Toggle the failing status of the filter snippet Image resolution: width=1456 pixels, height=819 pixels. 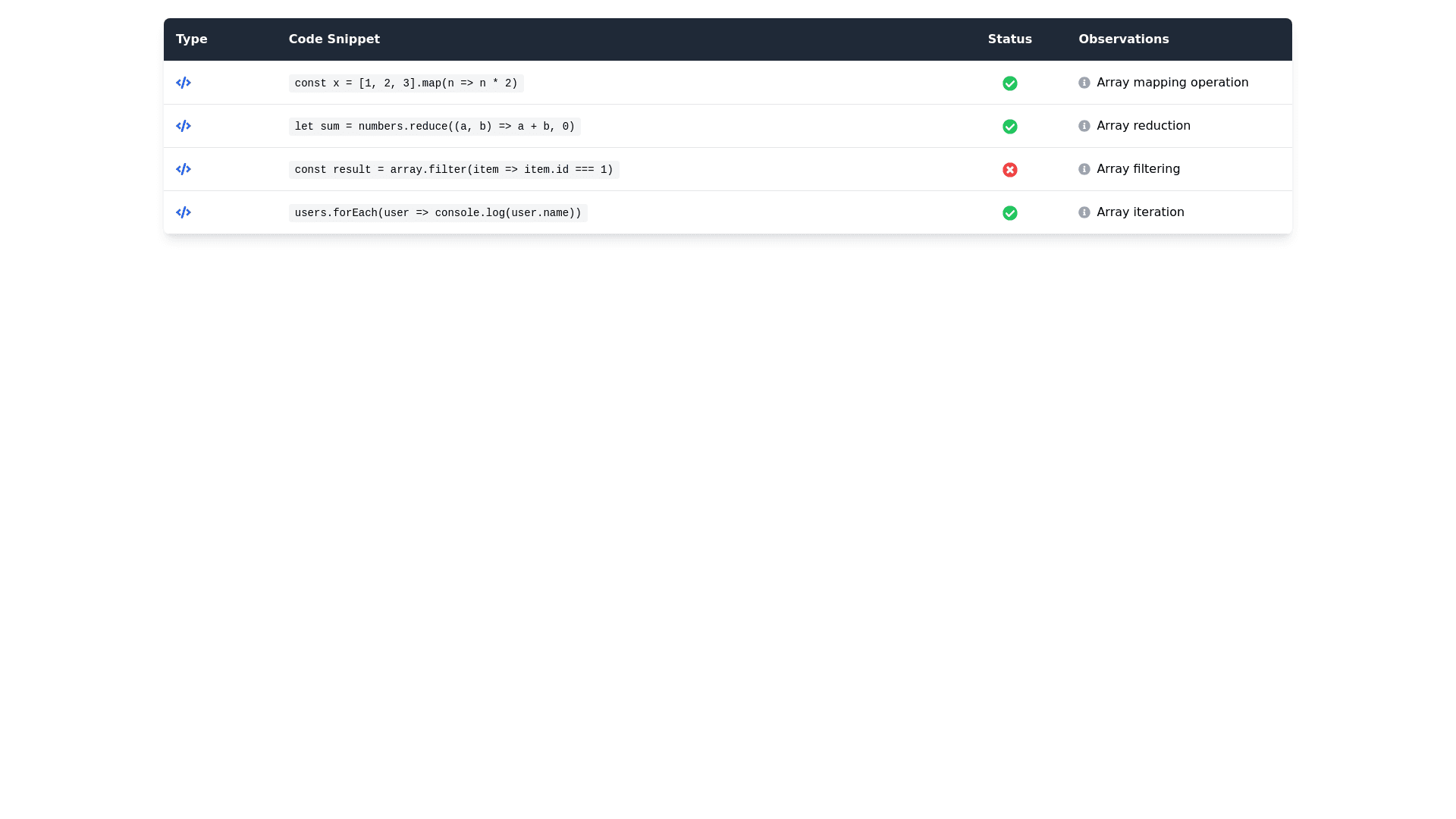coord(1009,170)
